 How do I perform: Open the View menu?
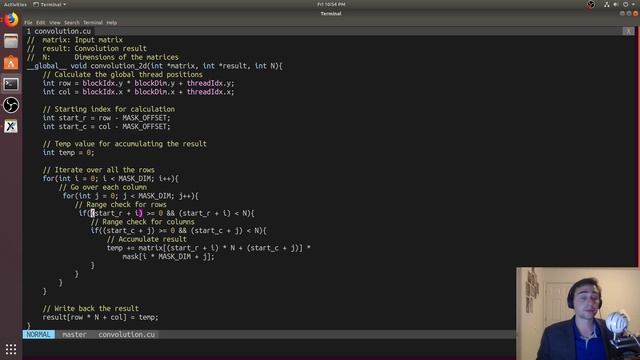(55, 23)
